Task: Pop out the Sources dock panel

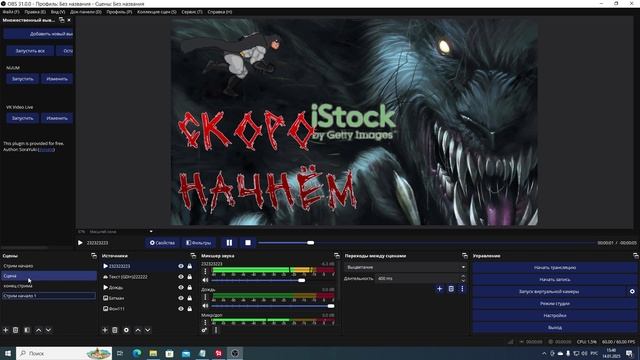Action: [193, 256]
